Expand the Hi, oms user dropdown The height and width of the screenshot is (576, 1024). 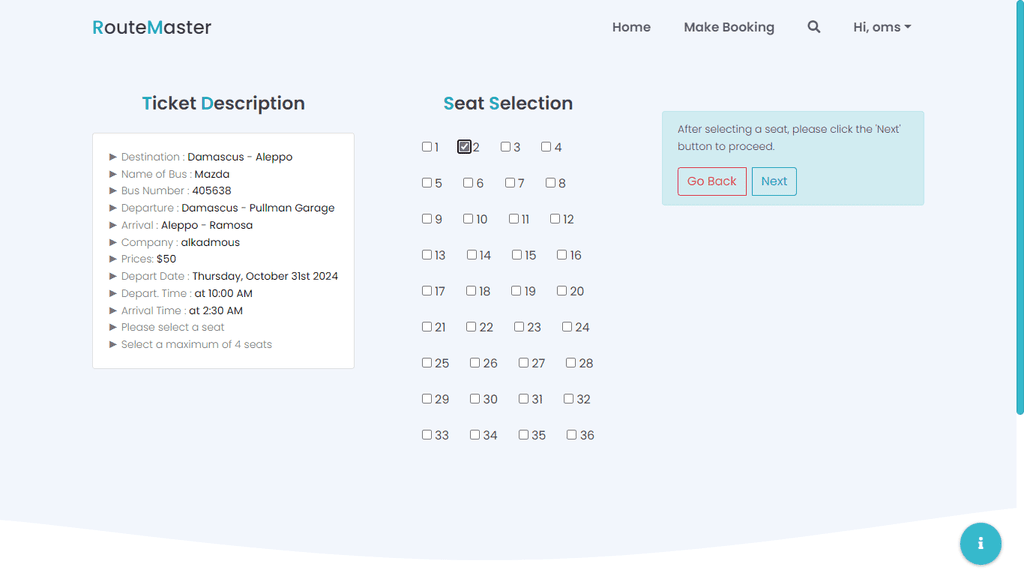click(882, 27)
